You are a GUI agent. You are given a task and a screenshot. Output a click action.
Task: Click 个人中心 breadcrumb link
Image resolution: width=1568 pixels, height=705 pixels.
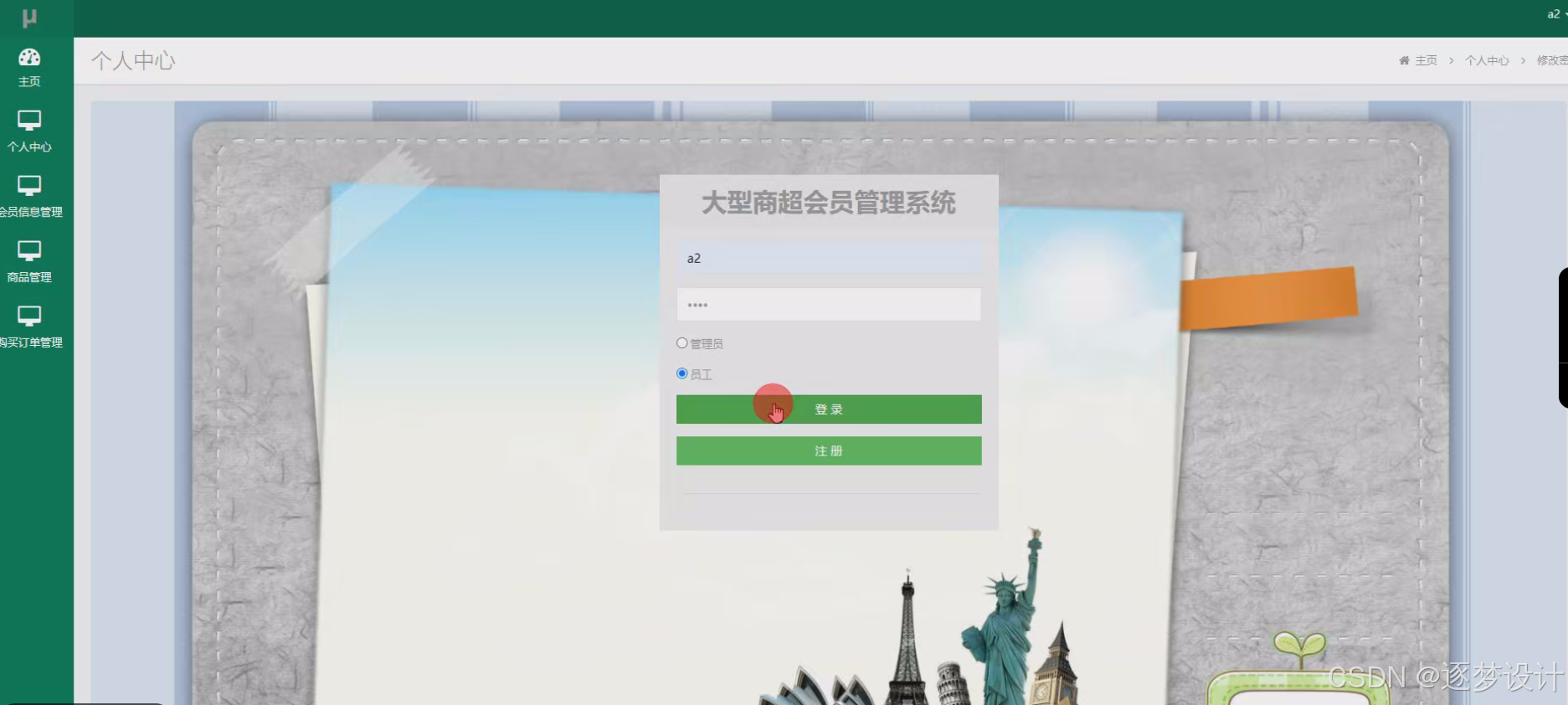[x=1487, y=60]
